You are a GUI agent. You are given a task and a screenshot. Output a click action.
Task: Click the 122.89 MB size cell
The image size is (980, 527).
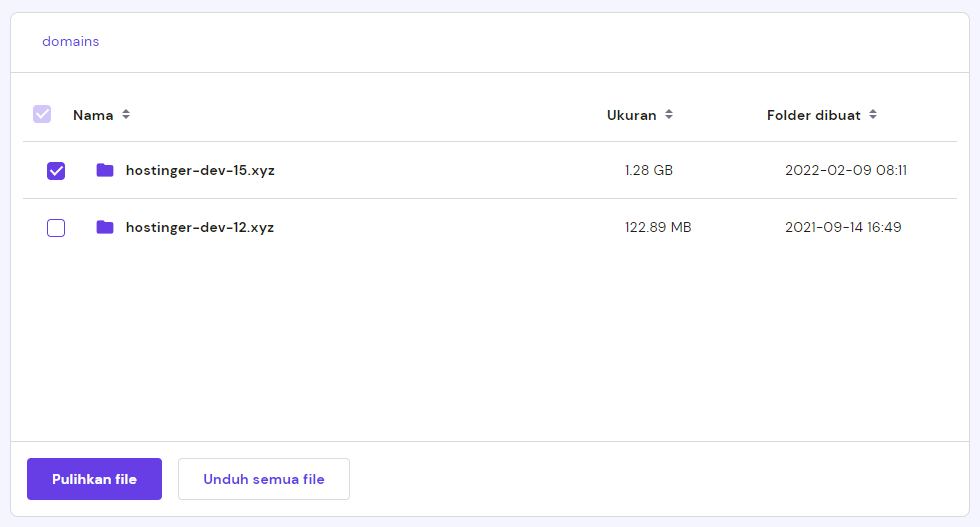[658, 227]
